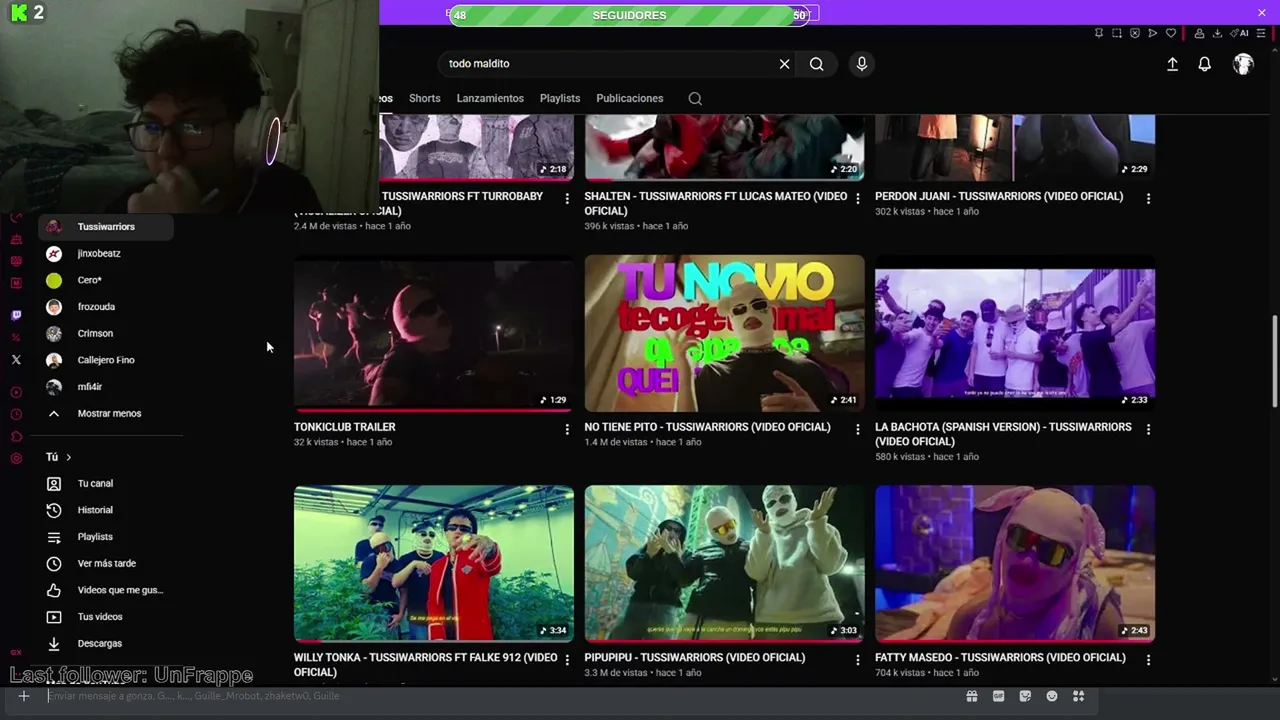Open the browser profile icon in toolbar
1280x720 pixels.
[x=1199, y=33]
